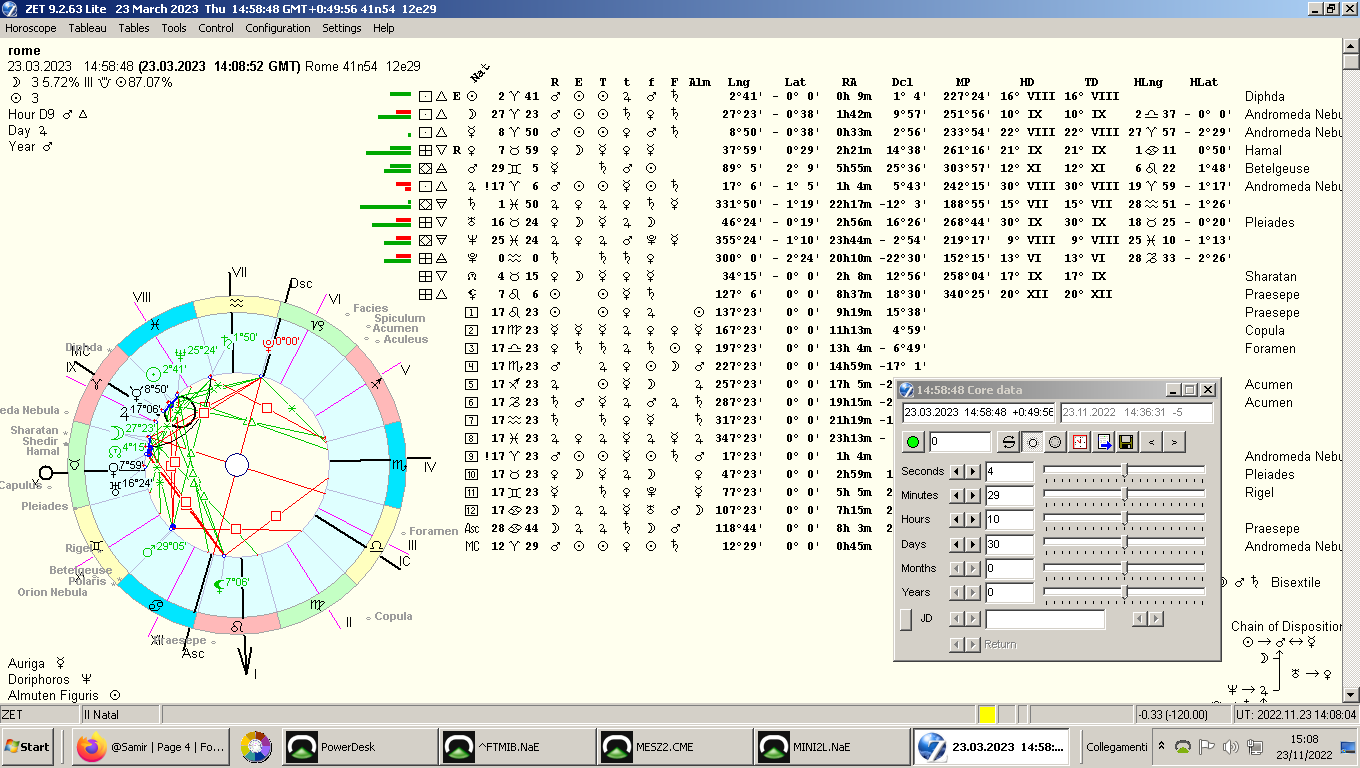Click the step value field next to green button

coord(959,442)
